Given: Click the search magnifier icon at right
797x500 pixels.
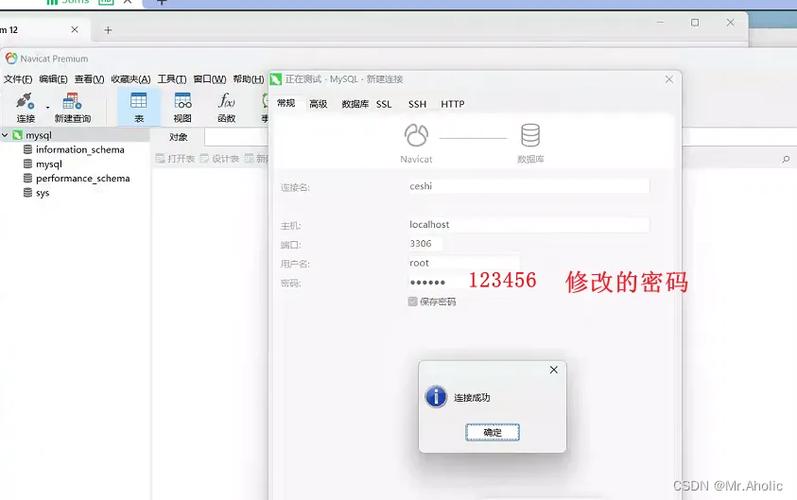Looking at the screenshot, I should [x=786, y=160].
